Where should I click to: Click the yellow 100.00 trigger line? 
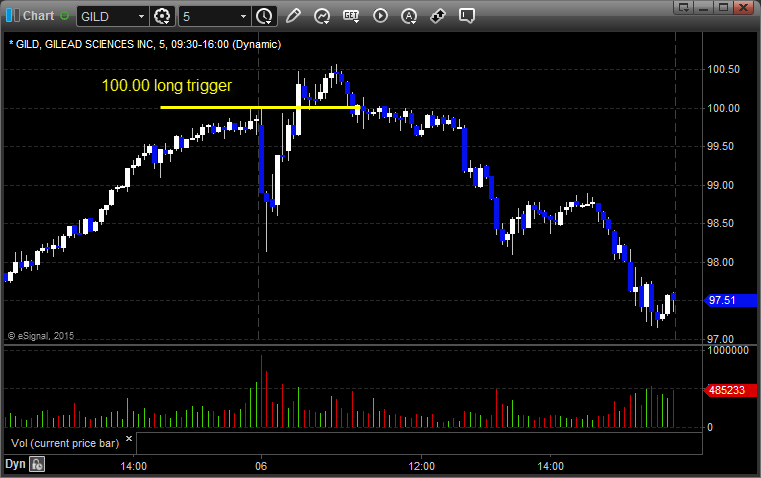pos(260,107)
